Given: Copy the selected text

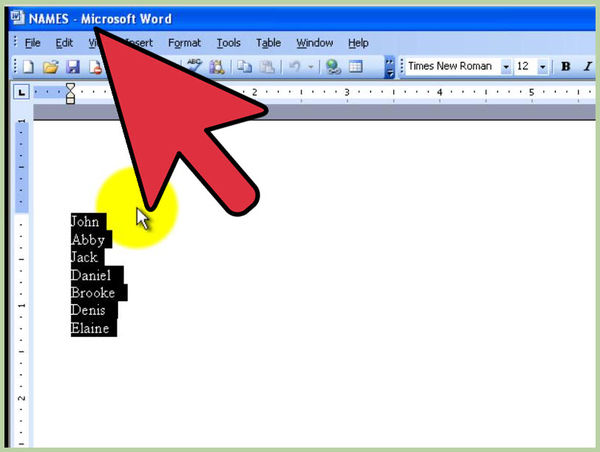Looking at the screenshot, I should point(244,67).
